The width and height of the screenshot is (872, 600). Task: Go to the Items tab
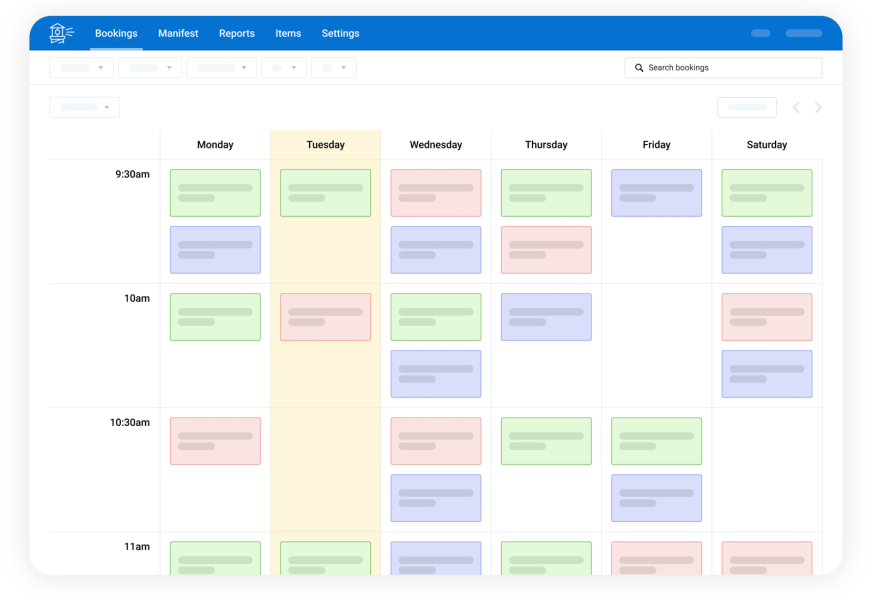[x=288, y=33]
